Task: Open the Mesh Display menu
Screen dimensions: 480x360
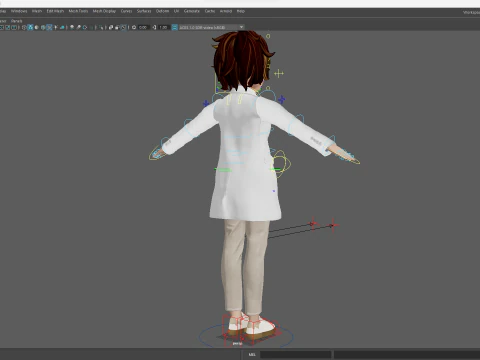Action: [104, 11]
